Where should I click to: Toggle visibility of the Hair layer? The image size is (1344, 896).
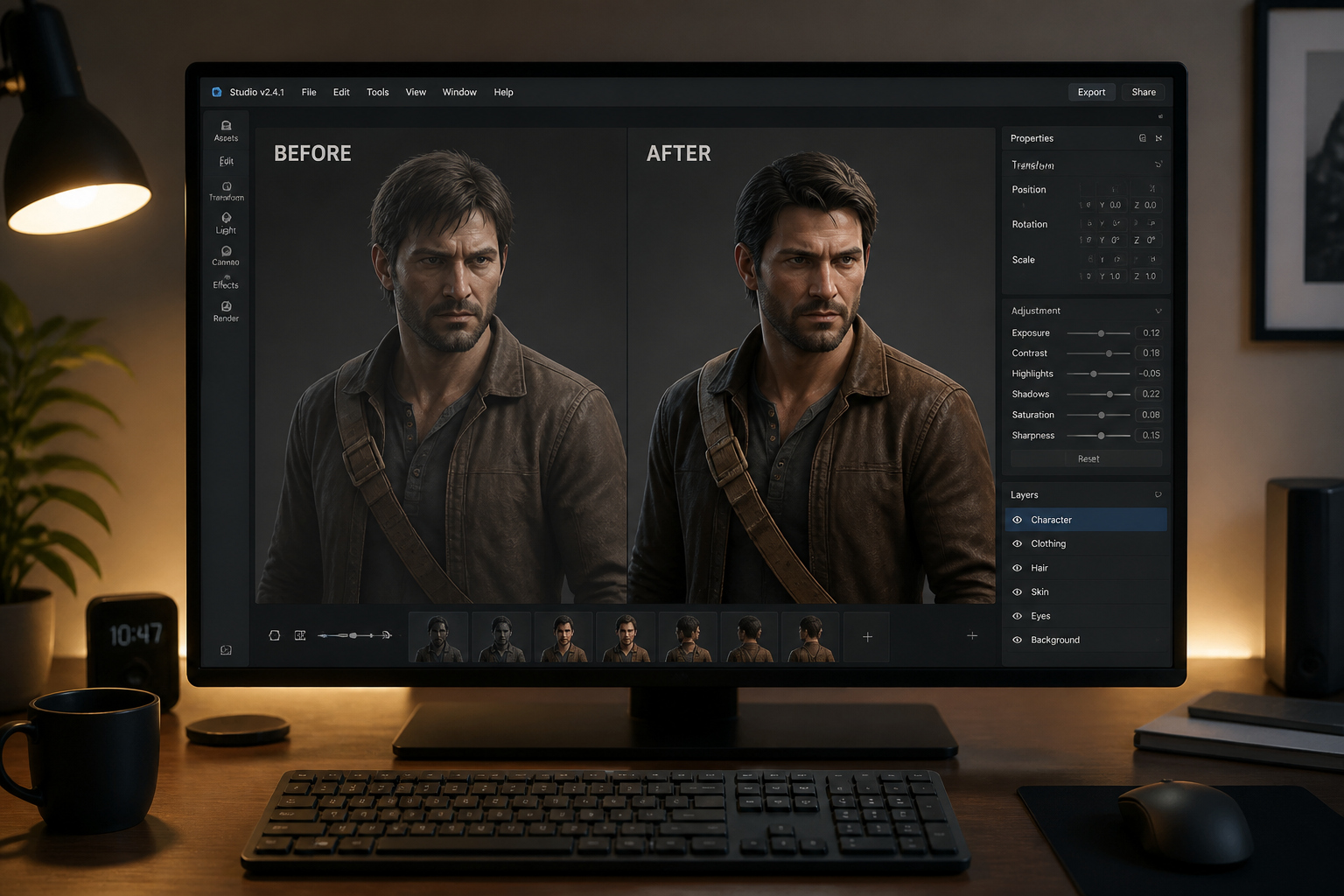tap(1018, 568)
